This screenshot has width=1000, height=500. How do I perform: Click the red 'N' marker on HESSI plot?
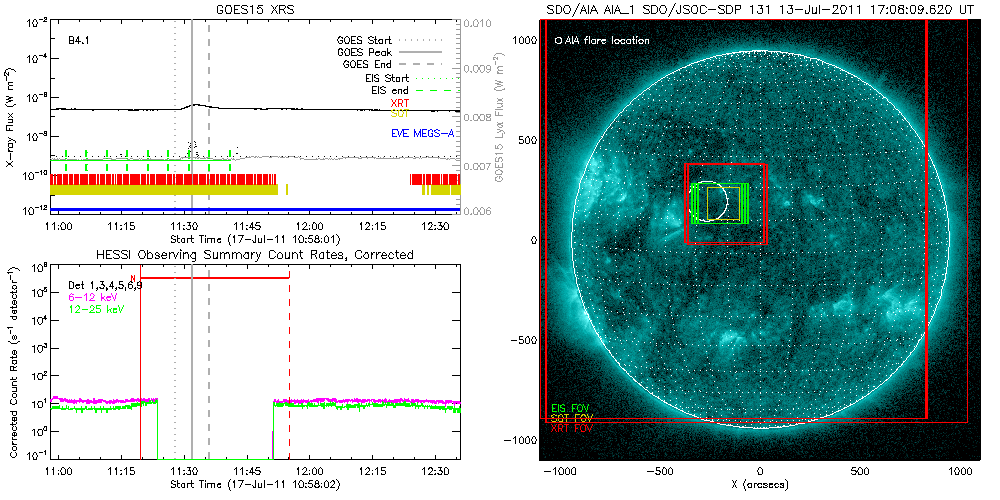[133, 278]
